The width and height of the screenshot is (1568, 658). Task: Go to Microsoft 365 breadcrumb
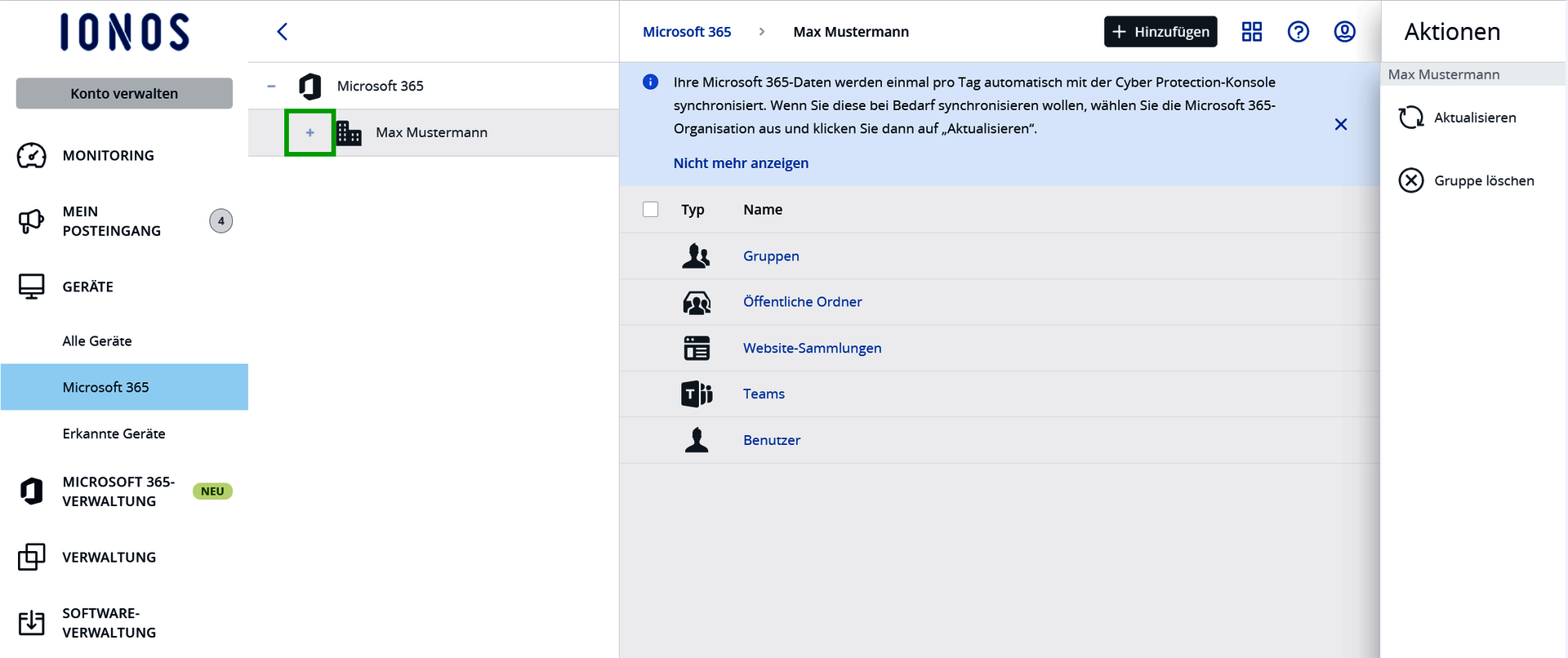coord(687,32)
